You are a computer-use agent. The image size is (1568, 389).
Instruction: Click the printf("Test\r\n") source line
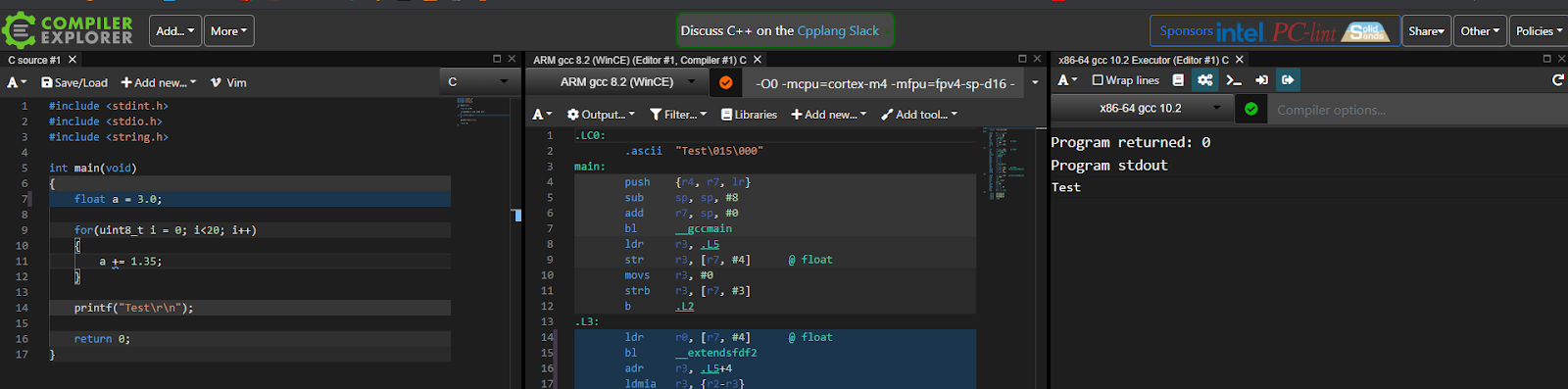pyautogui.click(x=134, y=308)
